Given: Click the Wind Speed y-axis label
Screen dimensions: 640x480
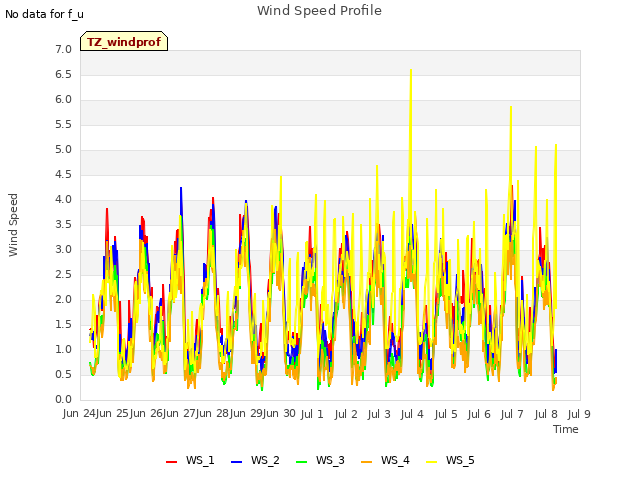Looking at the screenshot, I should tap(13, 225).
